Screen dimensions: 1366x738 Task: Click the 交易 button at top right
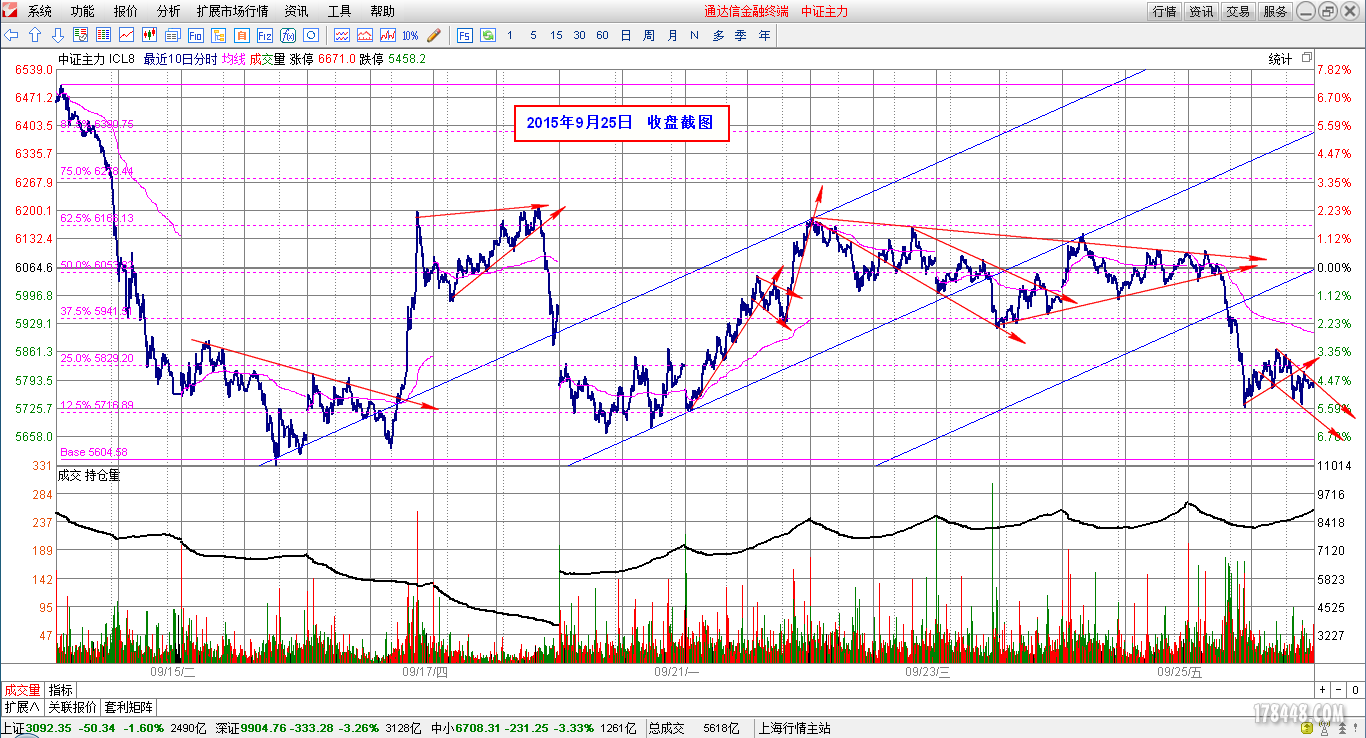click(x=1238, y=12)
